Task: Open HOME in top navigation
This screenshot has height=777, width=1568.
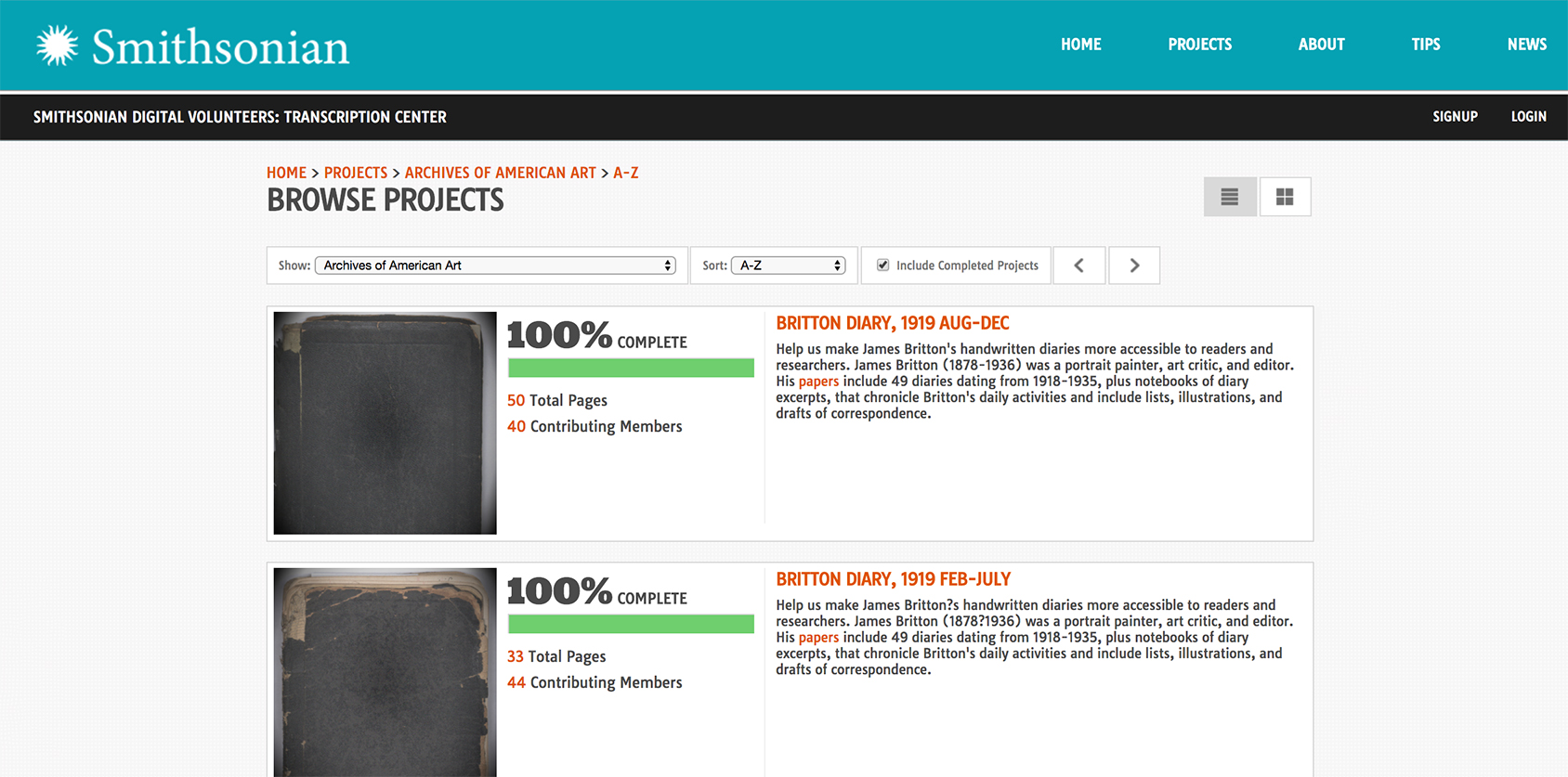Action: [1081, 45]
